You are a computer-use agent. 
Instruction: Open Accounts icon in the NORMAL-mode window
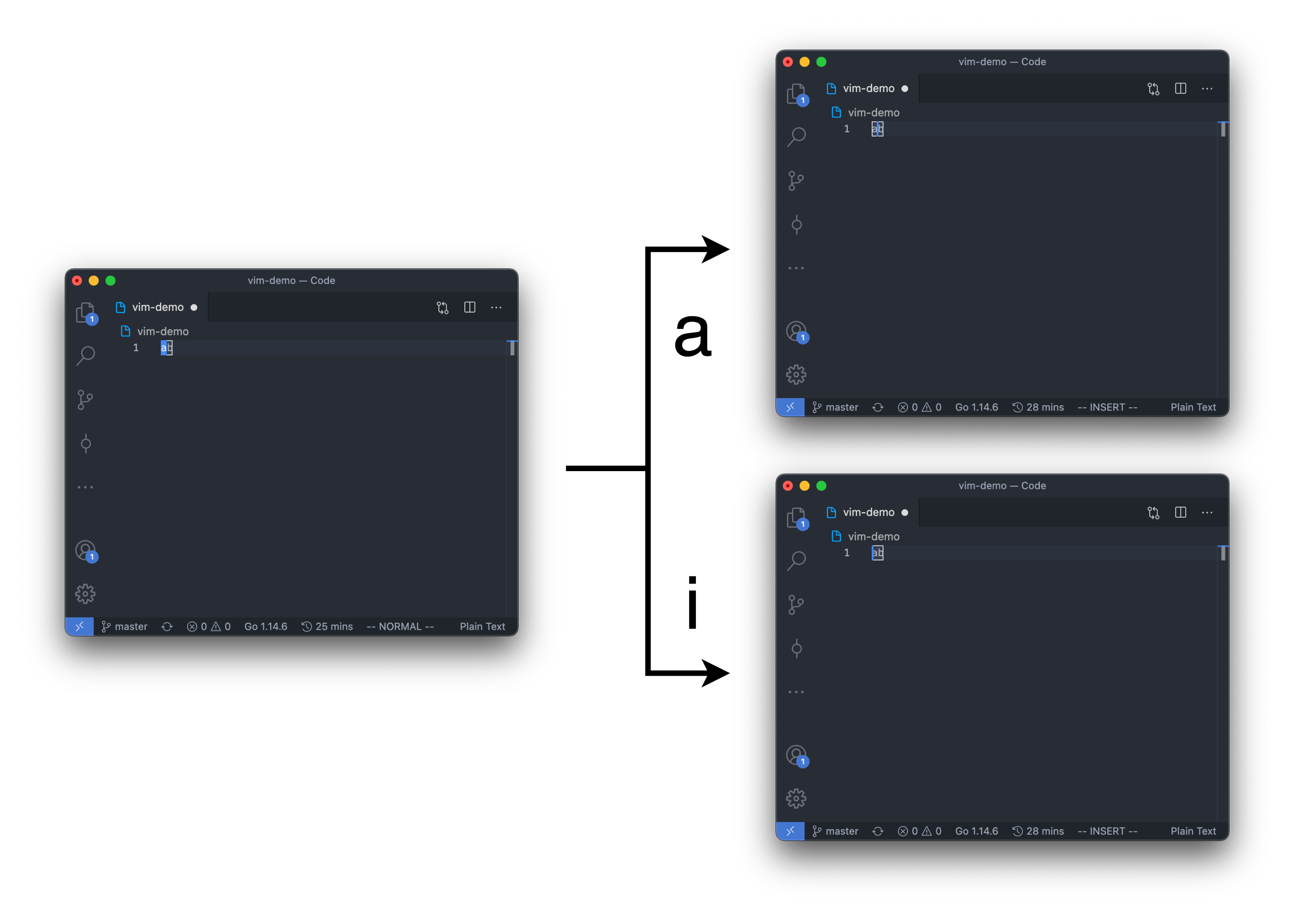tap(85, 550)
